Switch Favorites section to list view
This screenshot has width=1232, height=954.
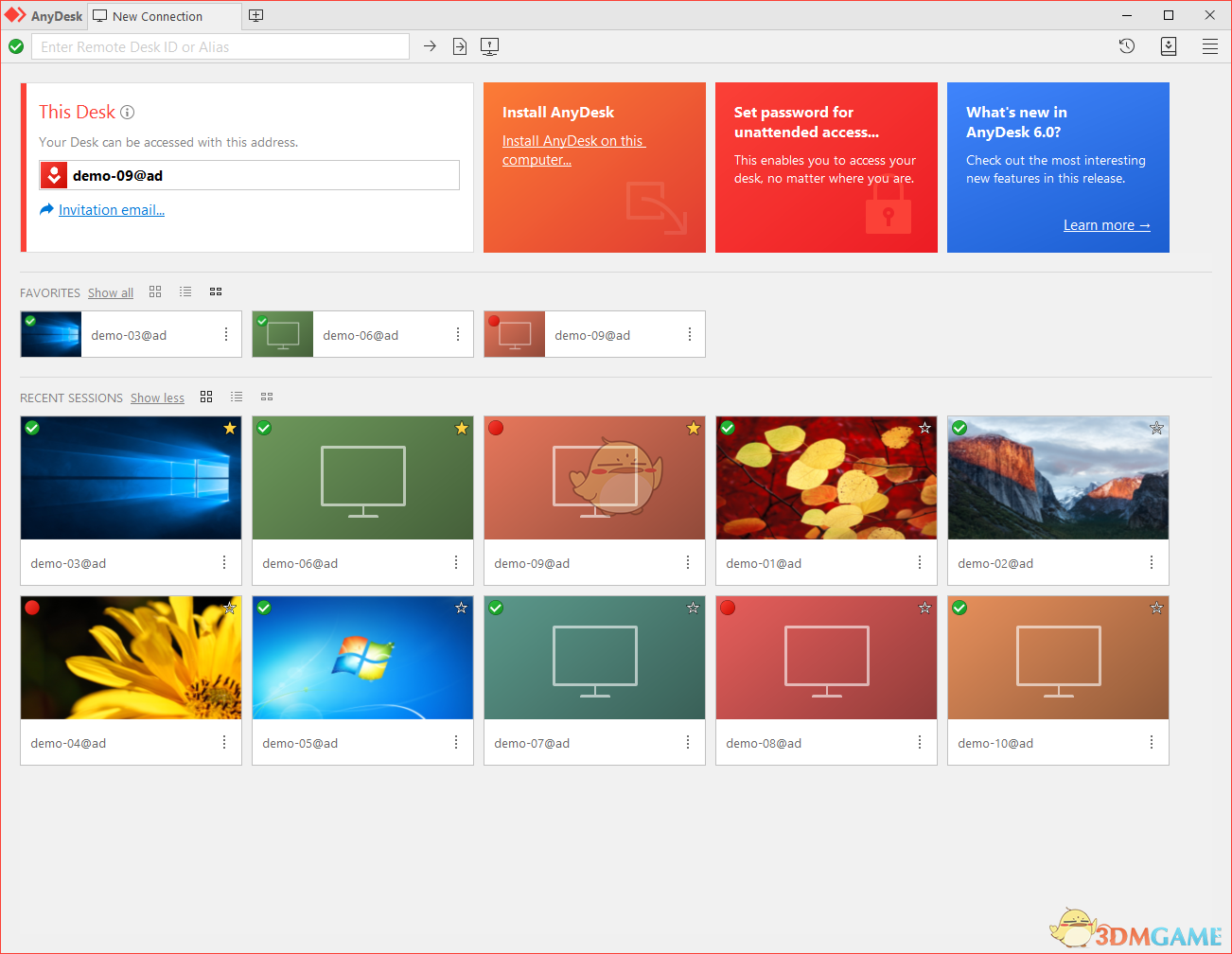[185, 291]
